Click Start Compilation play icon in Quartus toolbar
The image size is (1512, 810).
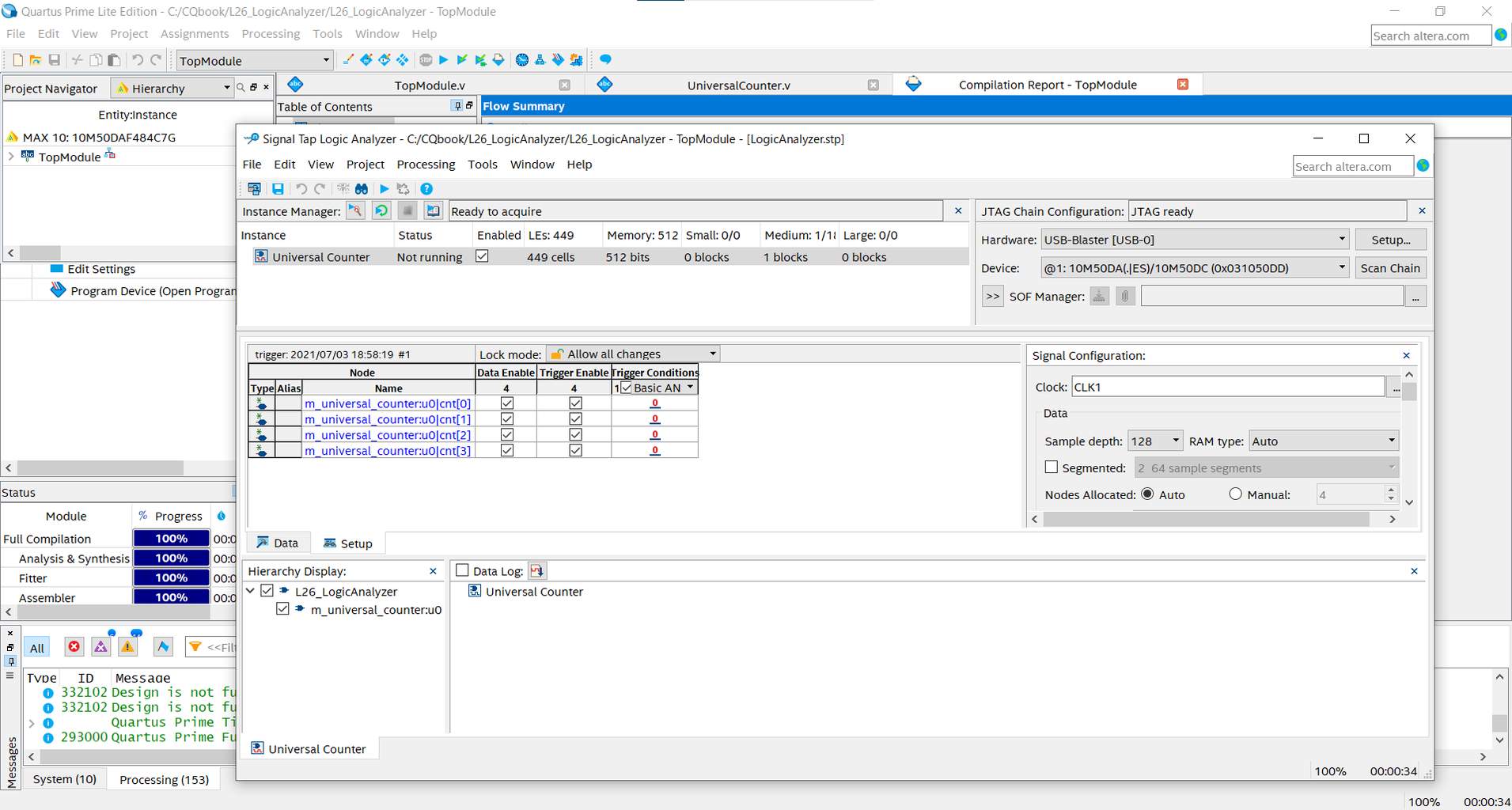(x=443, y=60)
